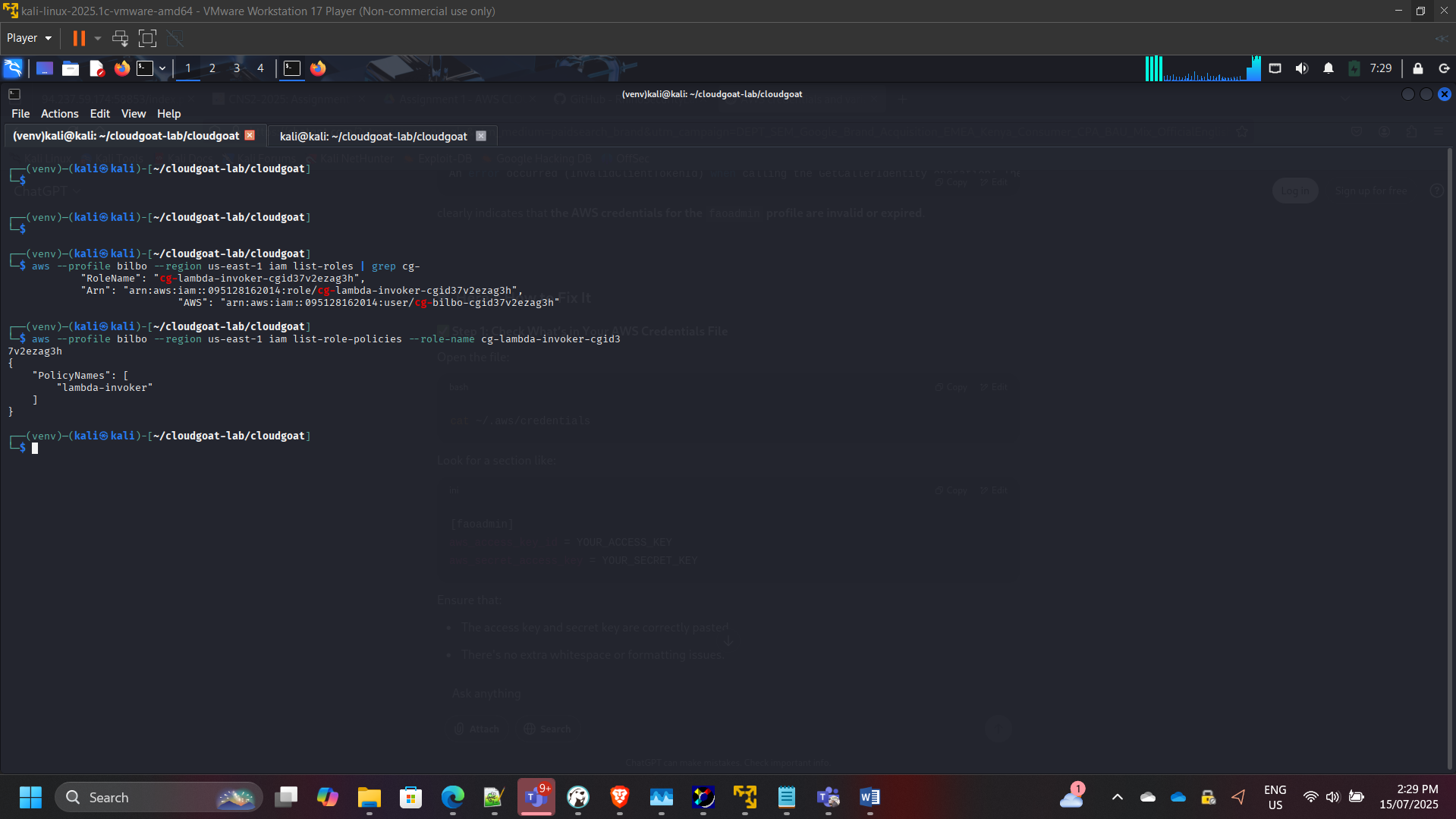Click the Kali lock screen icon
The image size is (1456, 819).
point(1417,68)
